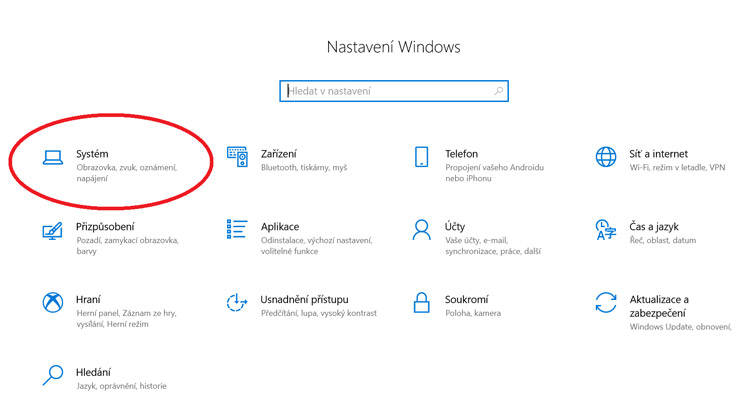Click the Usnadnění přístupu icon
Image resolution: width=740 pixels, height=414 pixels.
(237, 303)
